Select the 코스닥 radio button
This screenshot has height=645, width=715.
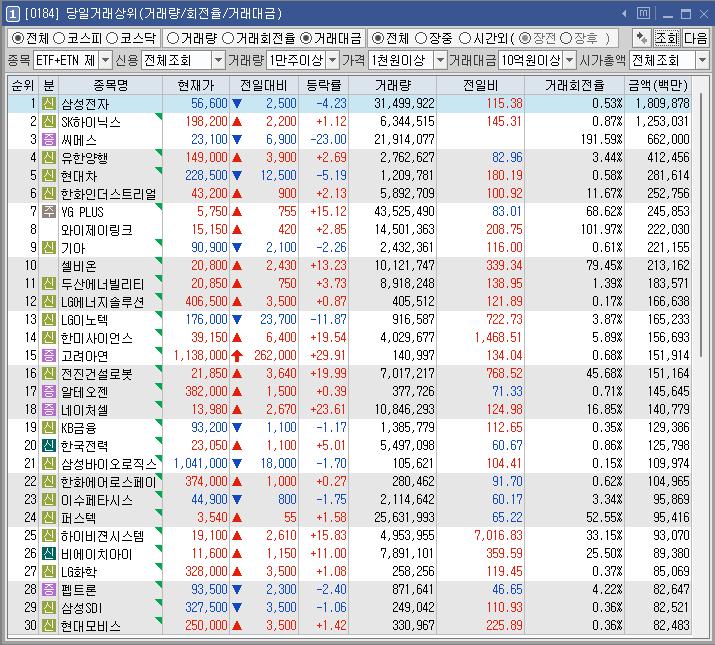[x=112, y=38]
